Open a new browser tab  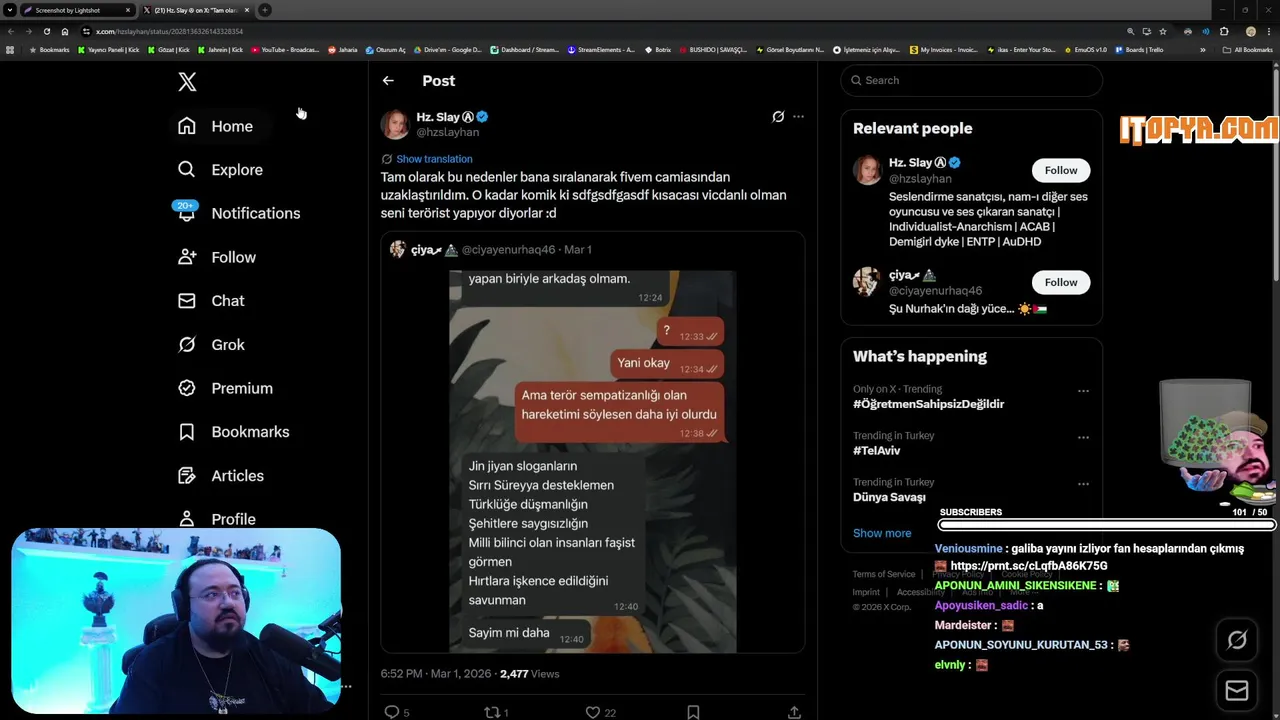pos(265,10)
